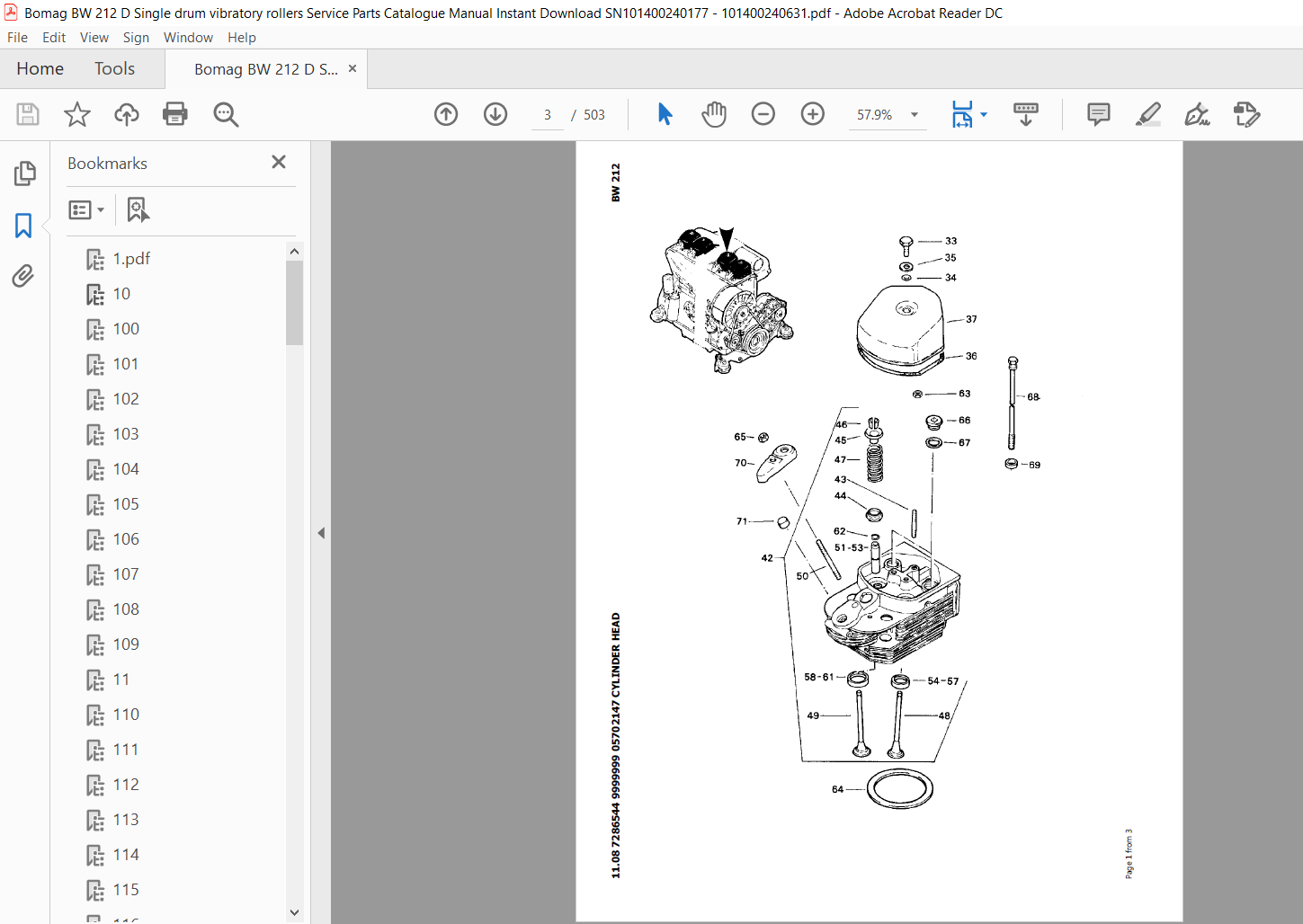The height and width of the screenshot is (924, 1303).
Task: Open bookmark 111
Action: click(x=126, y=750)
